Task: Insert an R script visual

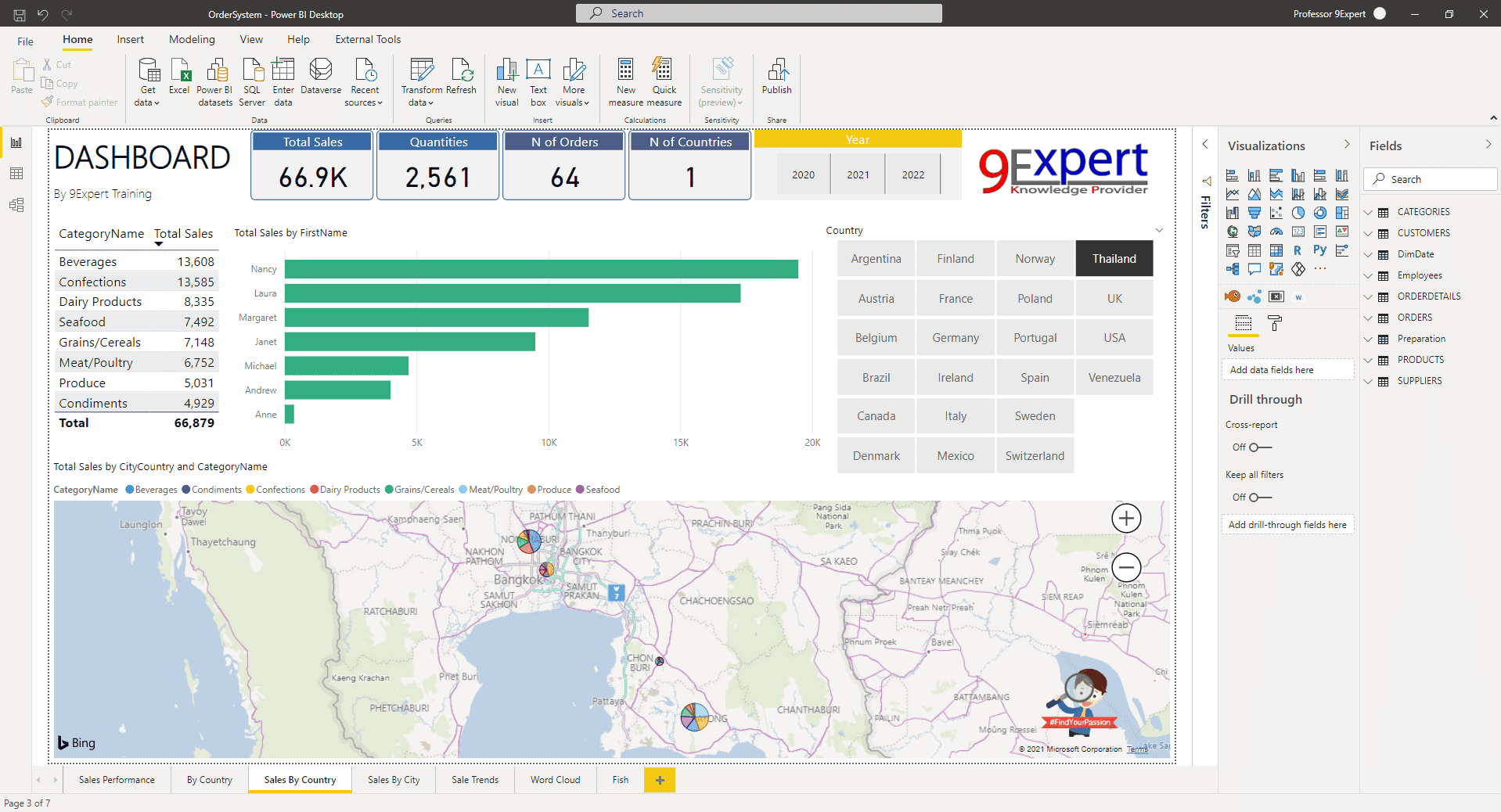Action: tap(1298, 250)
